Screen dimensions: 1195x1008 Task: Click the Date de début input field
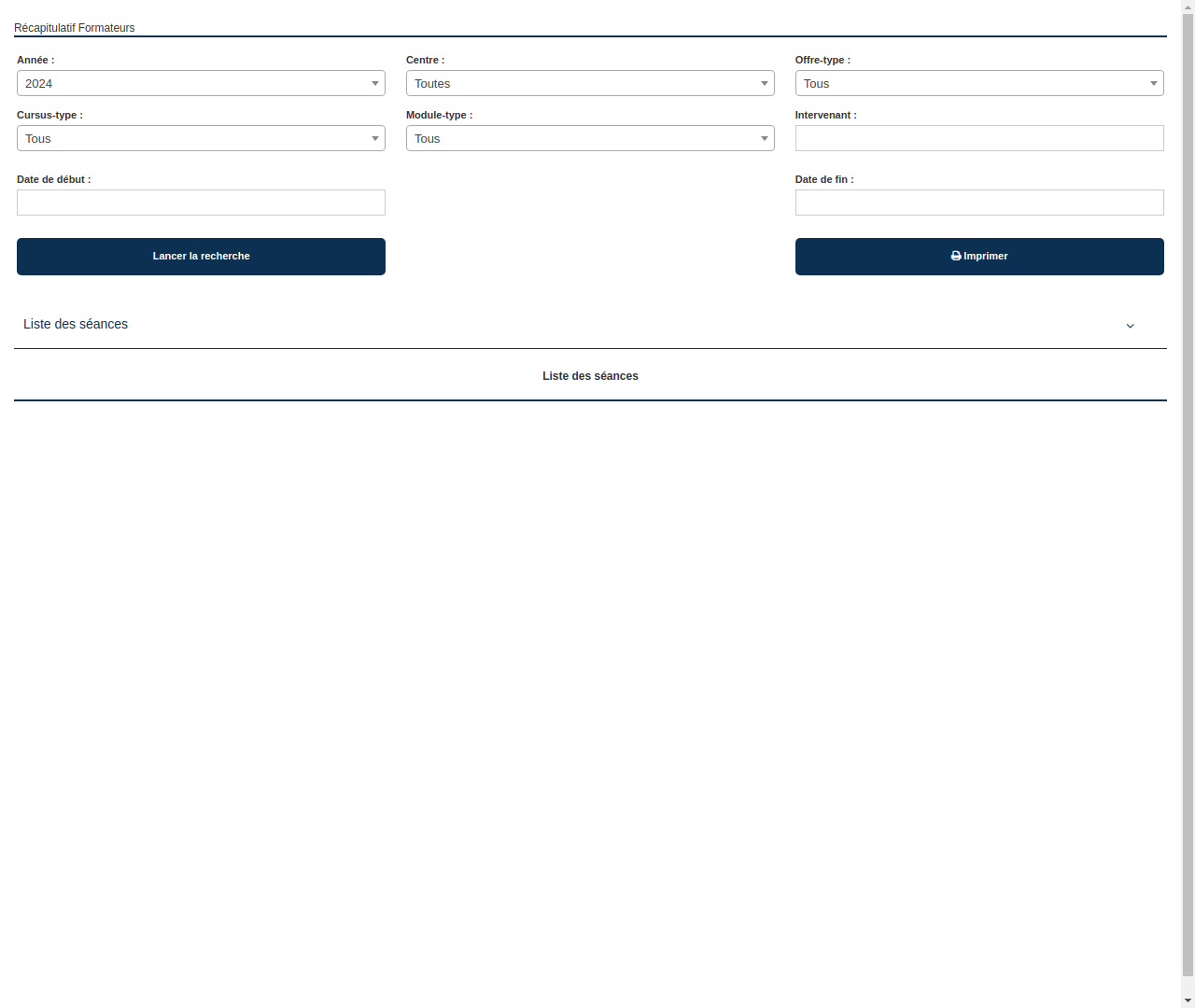[201, 203]
